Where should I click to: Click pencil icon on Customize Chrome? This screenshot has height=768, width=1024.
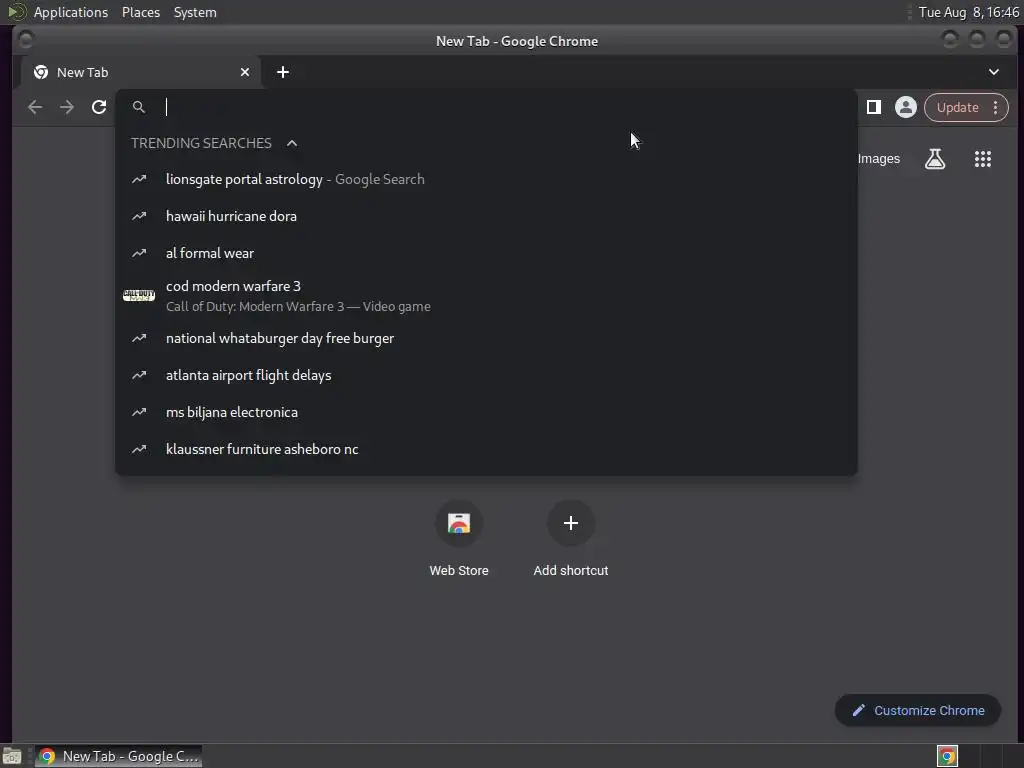click(859, 711)
